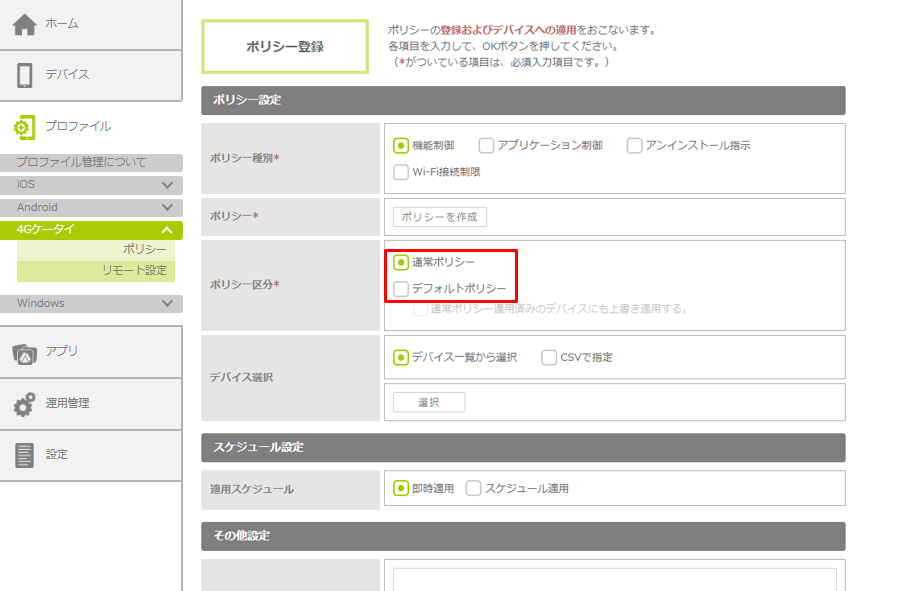Image resolution: width=915 pixels, height=591 pixels.
Task: Check overwrite for devices with 通常ポリシー applied
Action: point(421,309)
